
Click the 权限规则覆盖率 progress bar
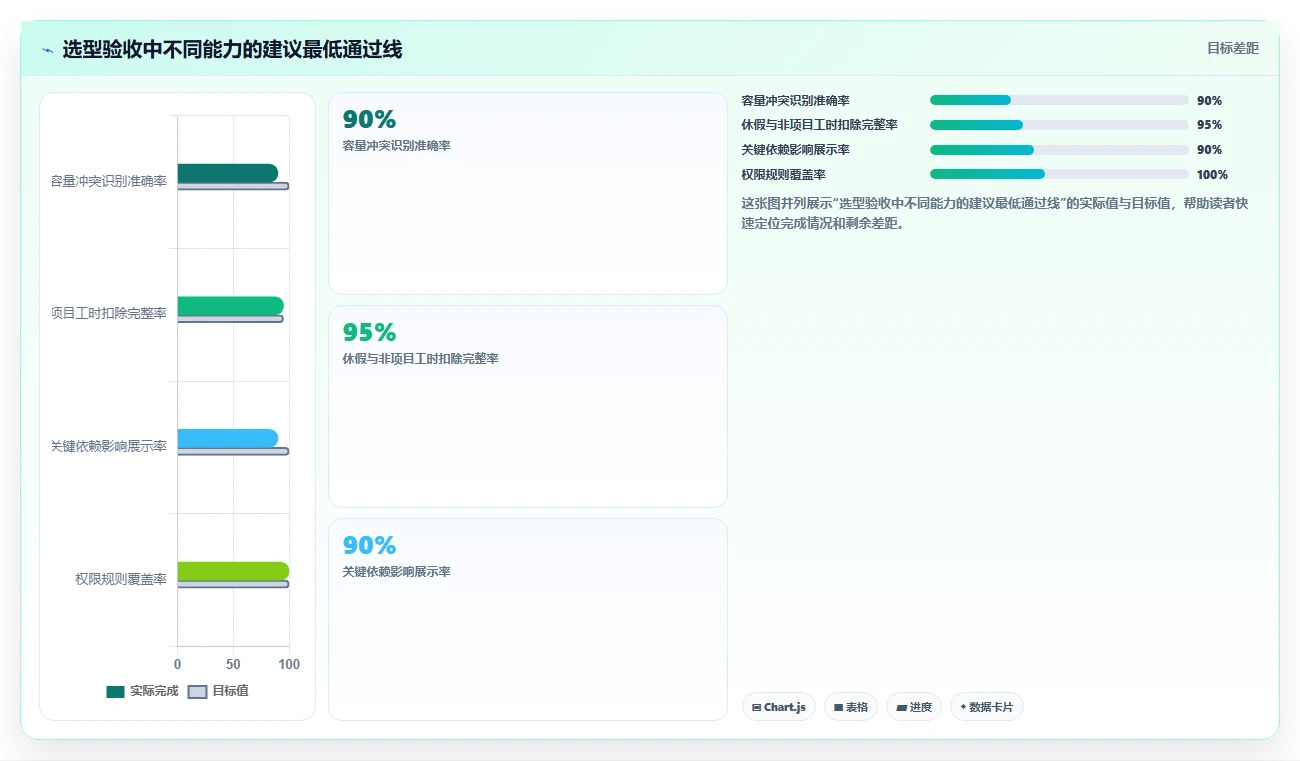click(1059, 174)
